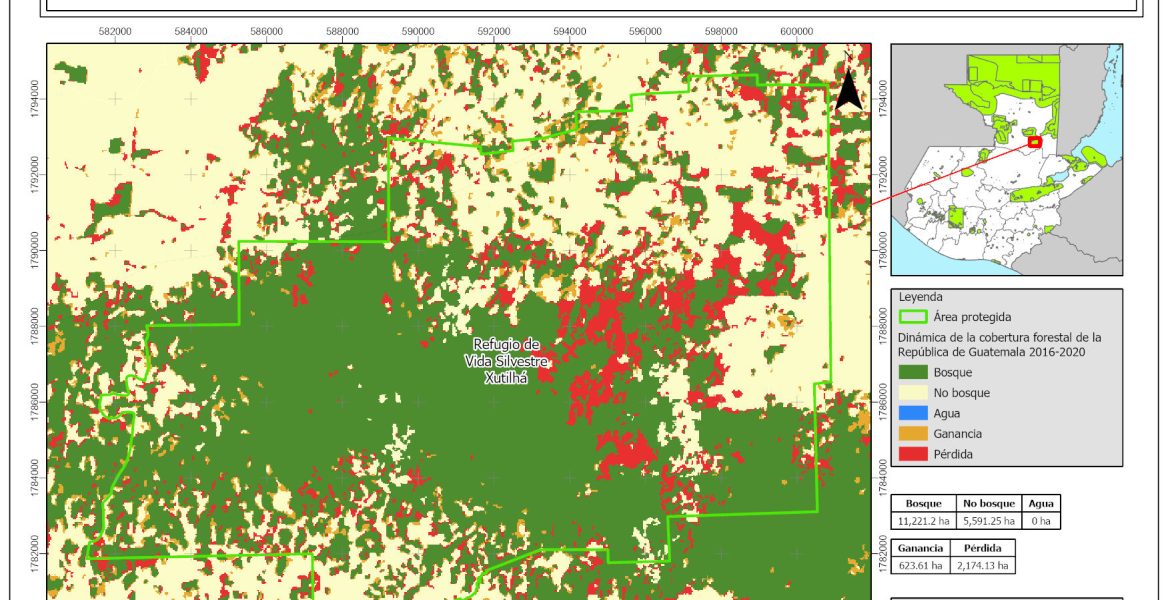Click the No bosque pale yellow swatch

click(x=914, y=393)
